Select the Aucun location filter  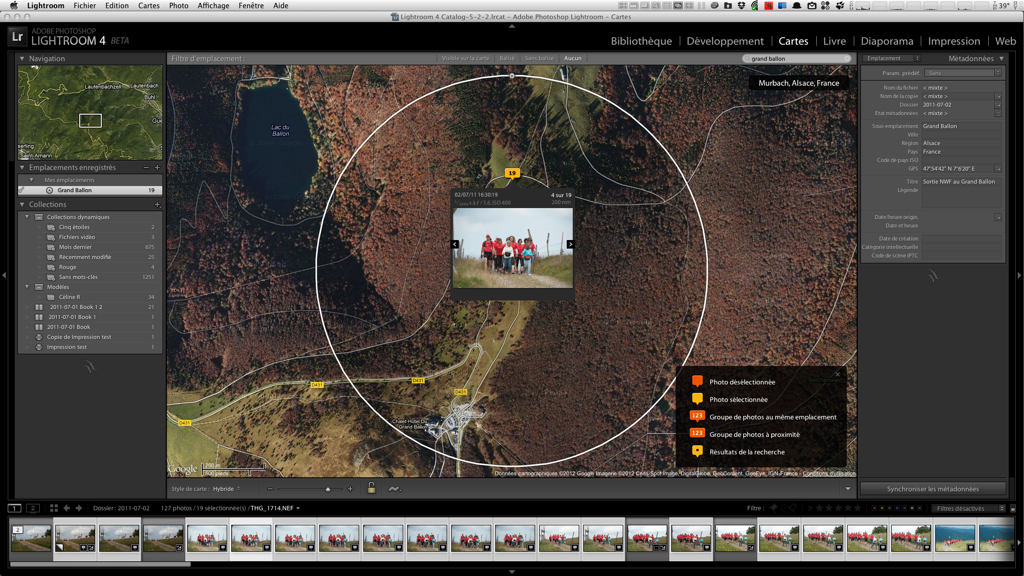[x=573, y=58]
